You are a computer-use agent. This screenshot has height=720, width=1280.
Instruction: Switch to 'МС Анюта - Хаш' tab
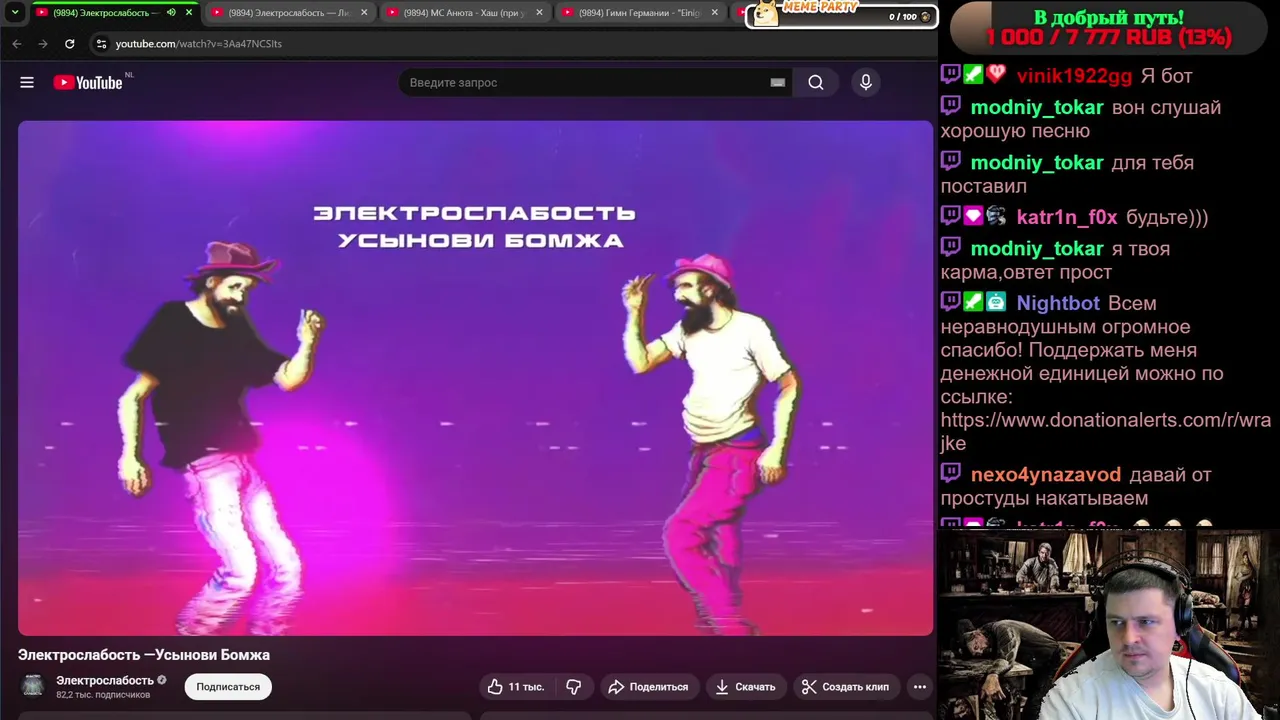(463, 13)
